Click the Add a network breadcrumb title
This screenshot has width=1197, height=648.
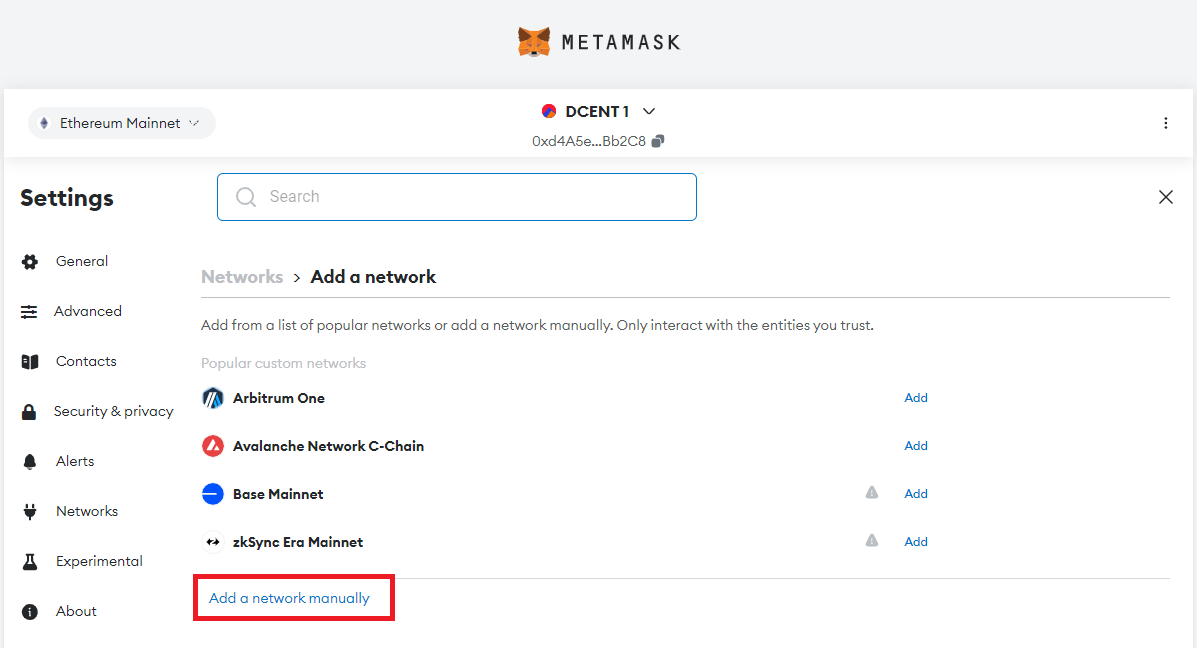pyautogui.click(x=373, y=276)
